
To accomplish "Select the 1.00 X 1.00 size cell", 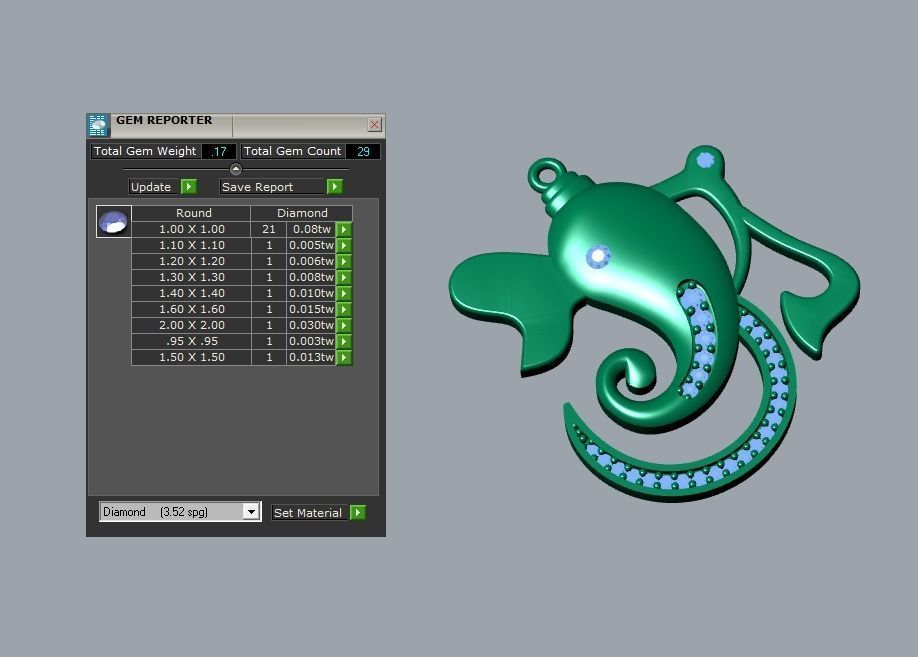I will (191, 230).
